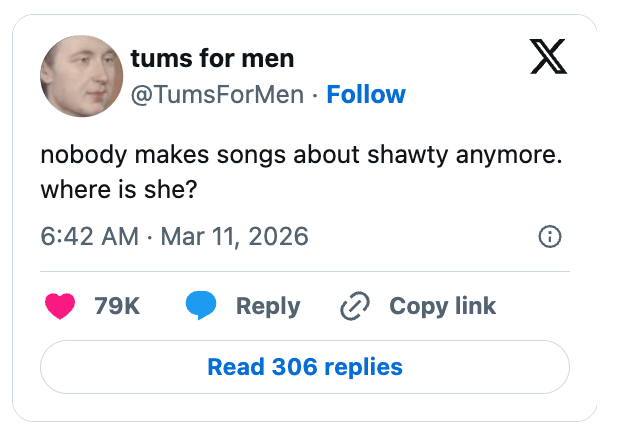Click the Mar 11, 2026 date text
This screenshot has width=622, height=428.
click(x=232, y=237)
